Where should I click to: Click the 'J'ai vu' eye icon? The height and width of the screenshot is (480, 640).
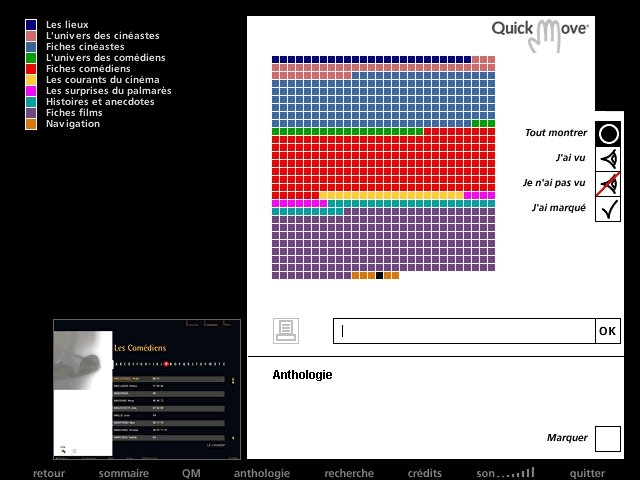pos(608,159)
